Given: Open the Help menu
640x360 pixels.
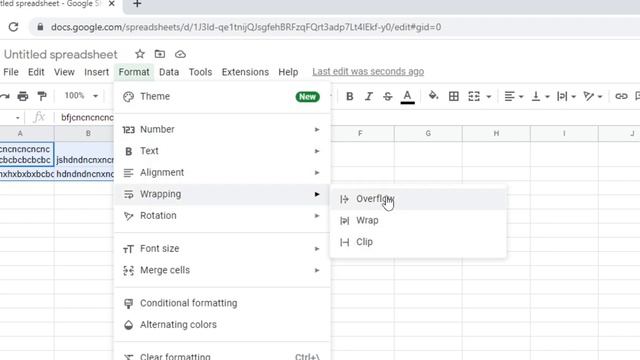Looking at the screenshot, I should [288, 72].
